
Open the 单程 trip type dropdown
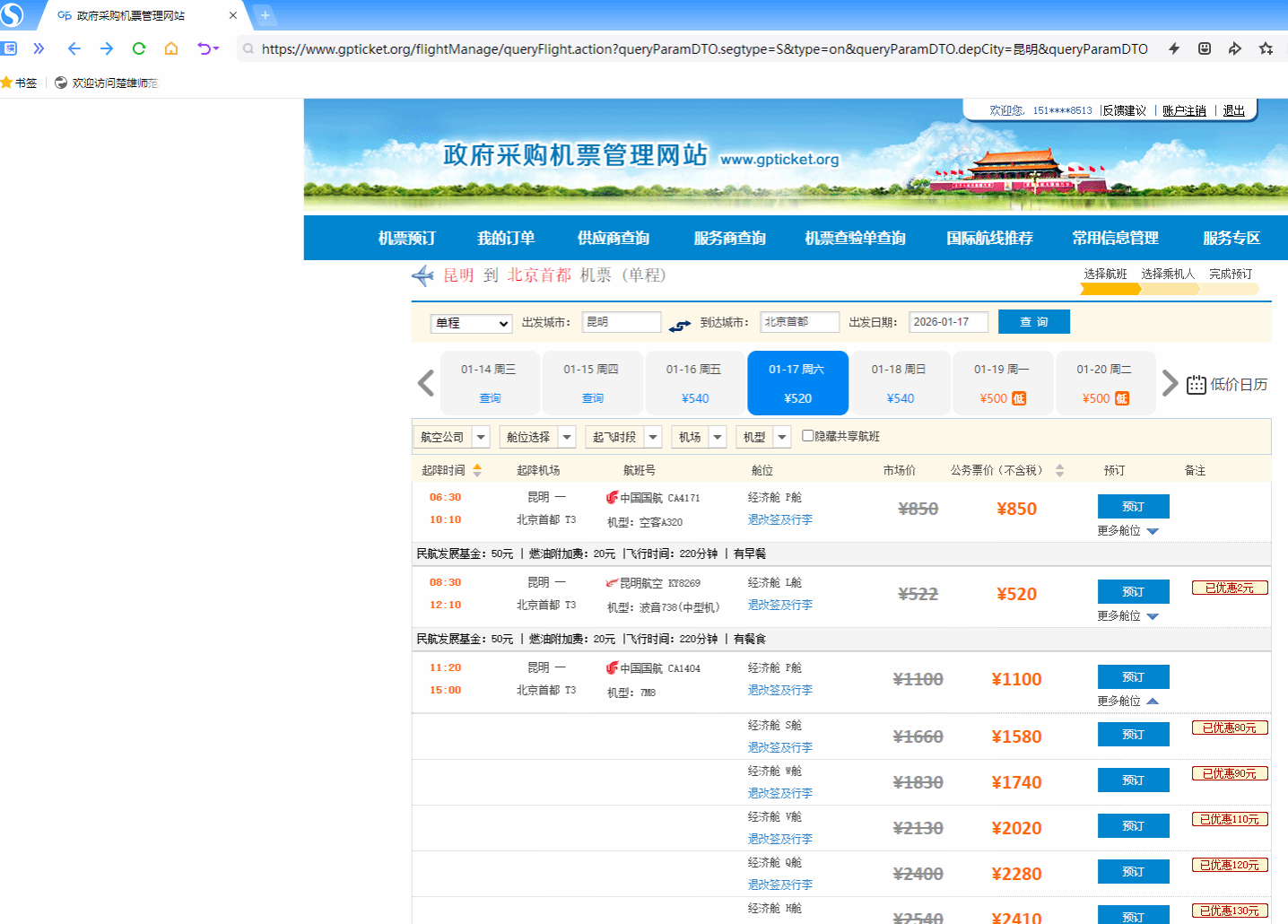click(x=471, y=323)
